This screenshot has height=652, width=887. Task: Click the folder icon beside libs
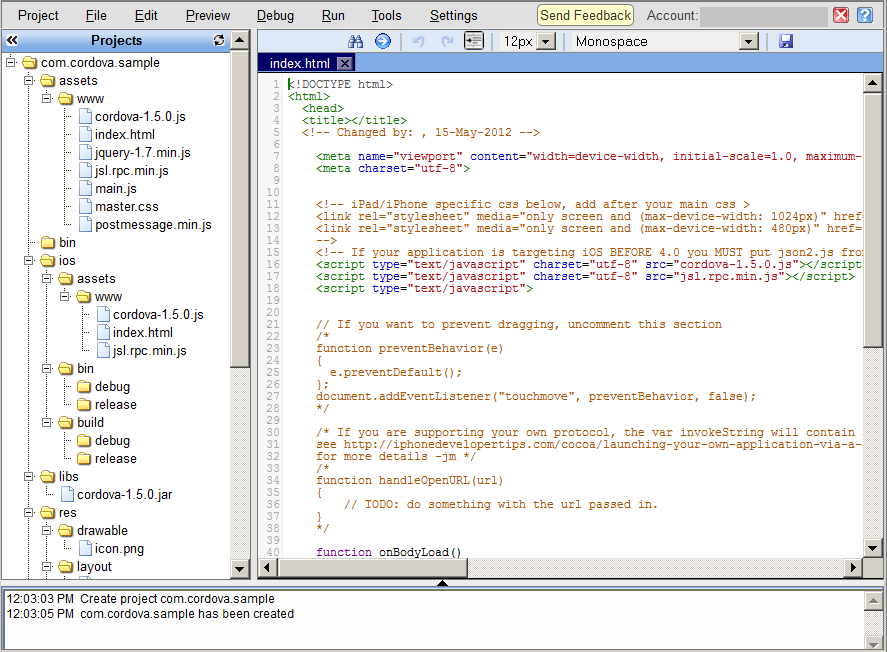pyautogui.click(x=48, y=477)
